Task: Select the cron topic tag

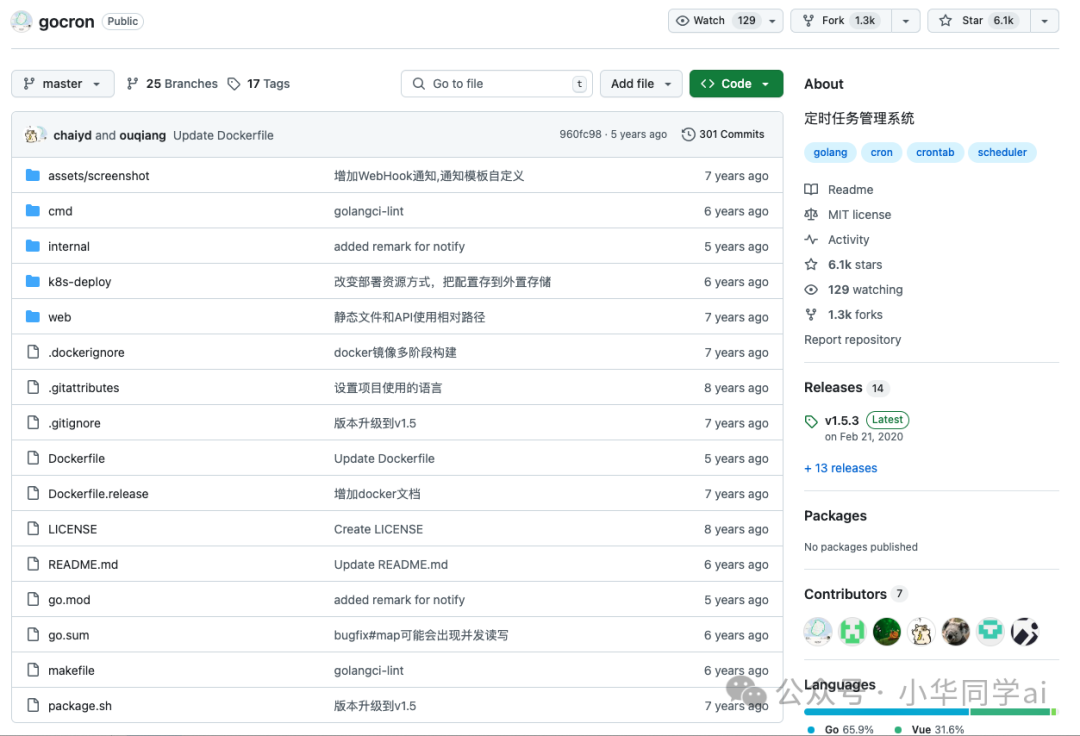Action: (x=881, y=152)
